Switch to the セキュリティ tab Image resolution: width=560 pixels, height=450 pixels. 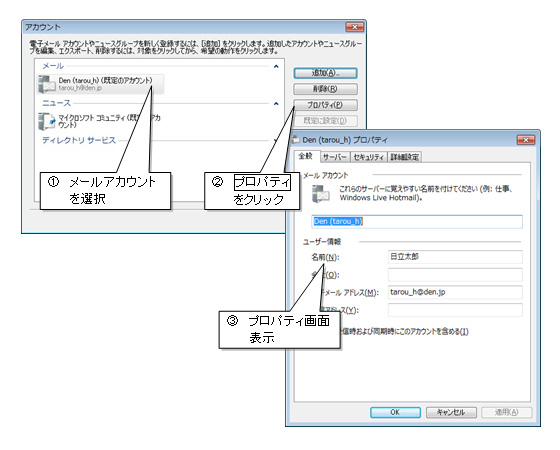coord(368,157)
